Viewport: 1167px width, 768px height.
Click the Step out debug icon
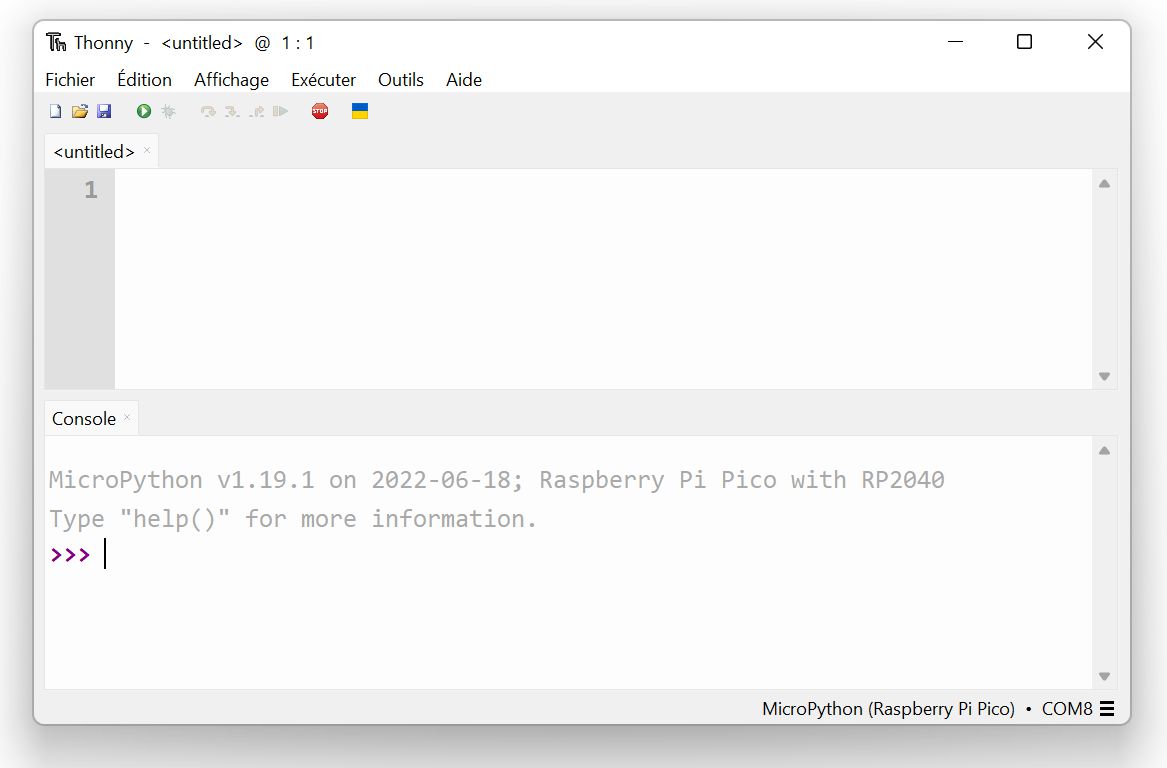257,112
